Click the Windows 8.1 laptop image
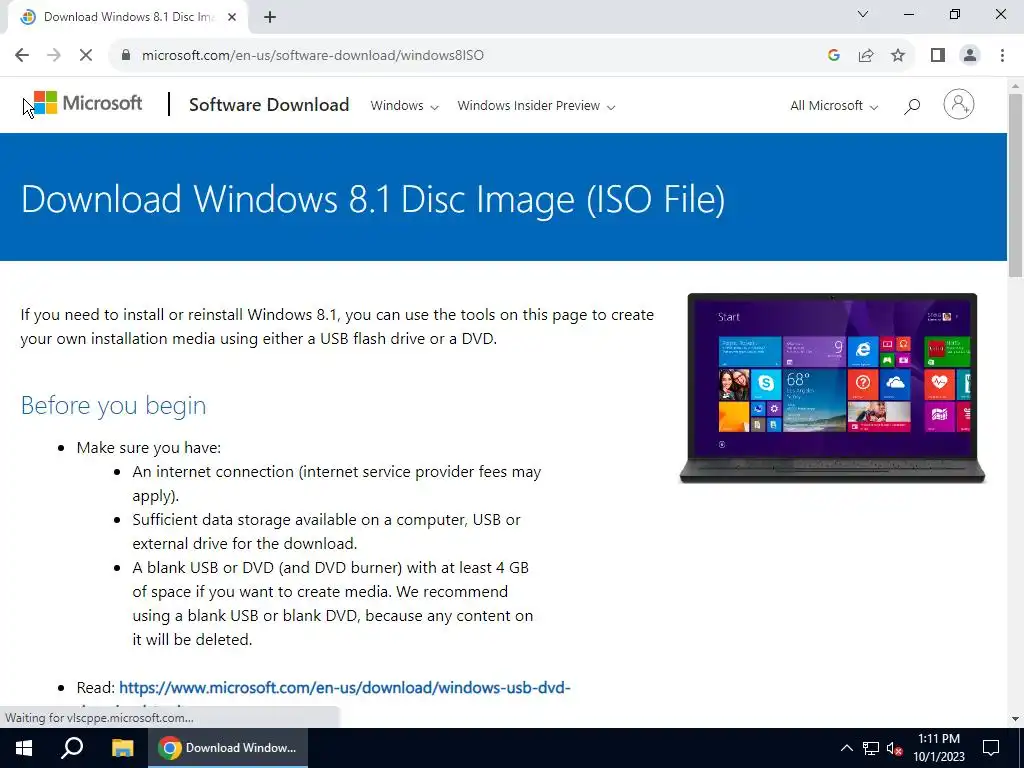1024x768 pixels. coord(832,388)
